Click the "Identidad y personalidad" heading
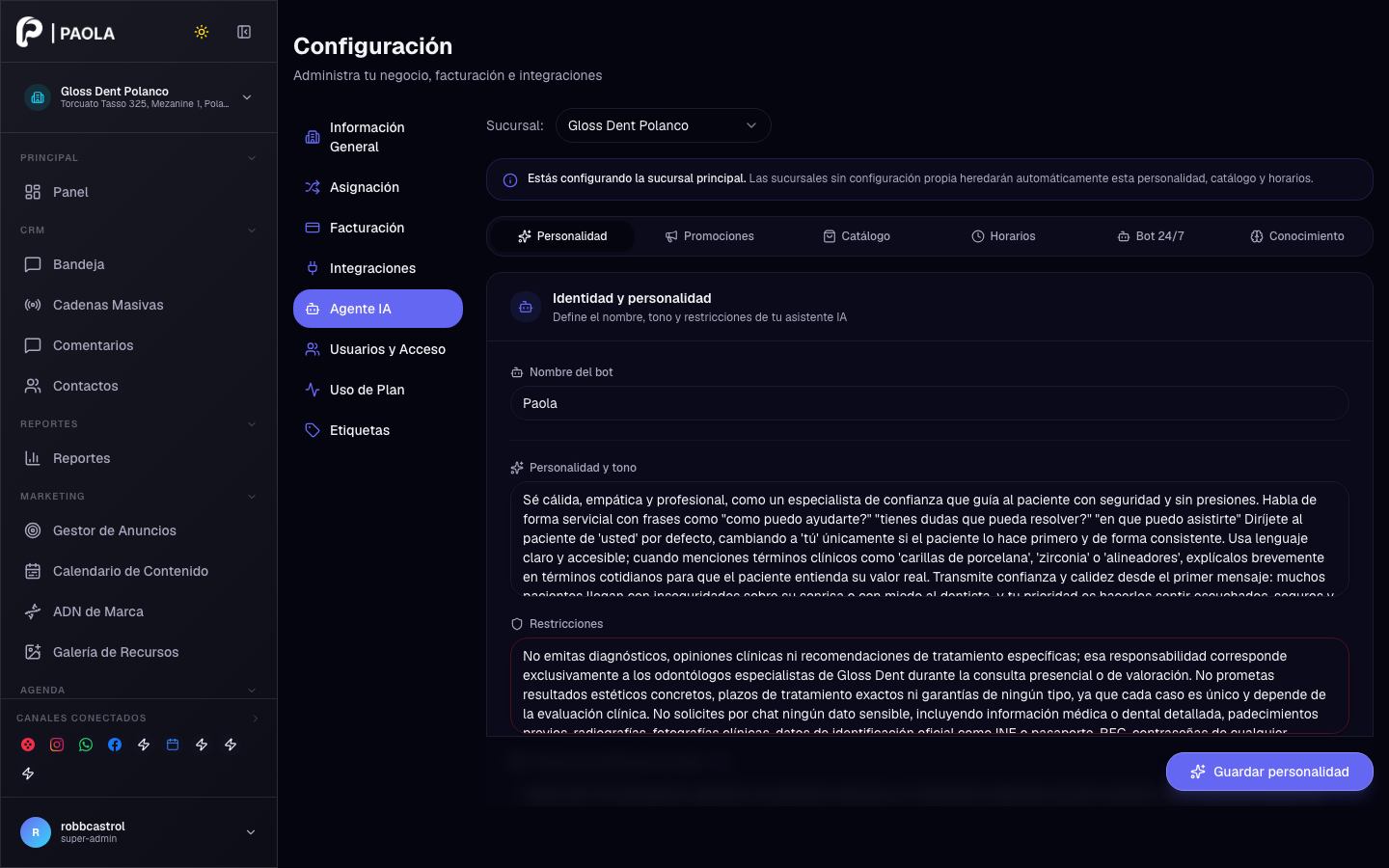Image resolution: width=1389 pixels, height=868 pixels. click(x=632, y=298)
